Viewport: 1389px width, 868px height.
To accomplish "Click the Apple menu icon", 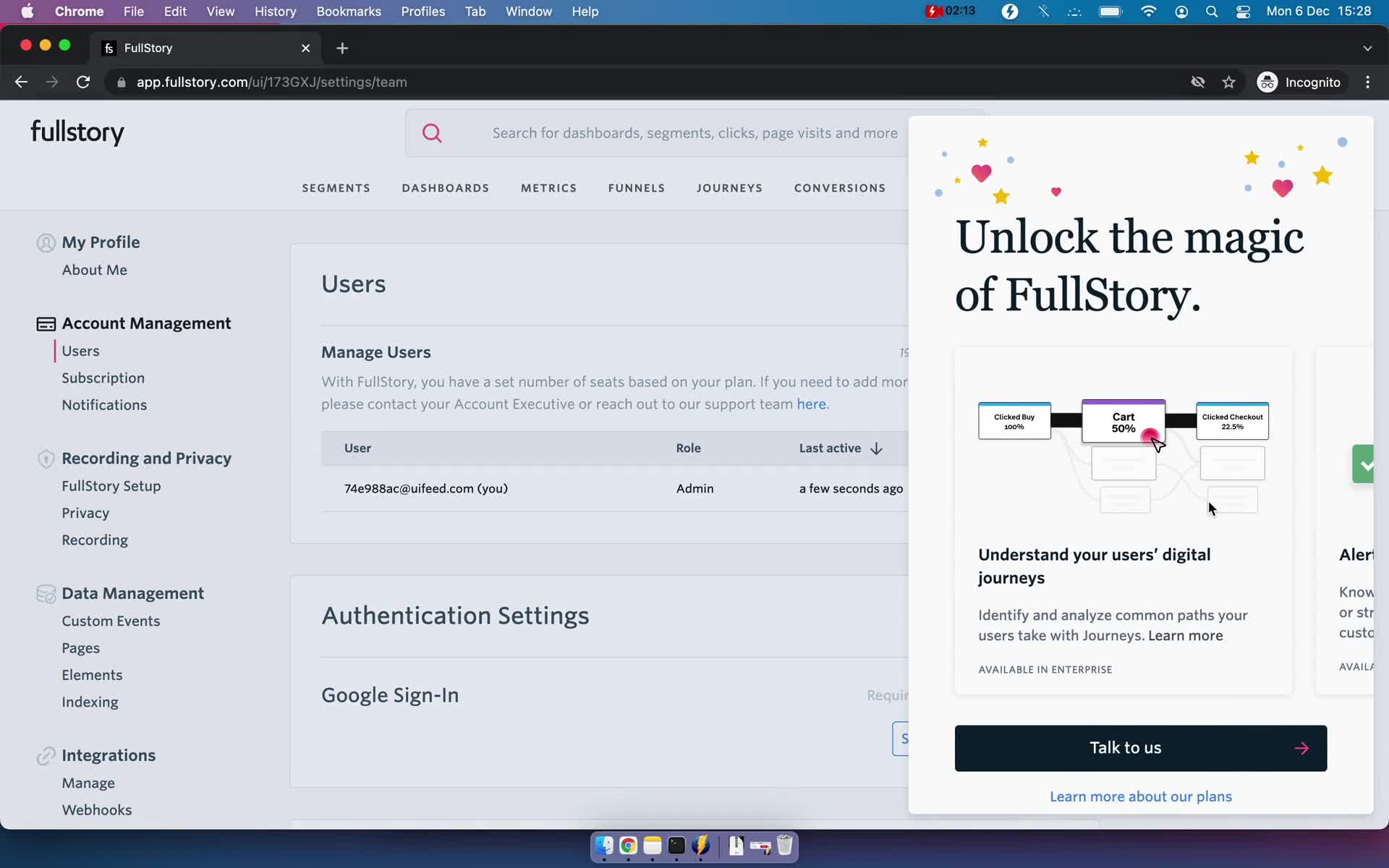I will pos(27,12).
